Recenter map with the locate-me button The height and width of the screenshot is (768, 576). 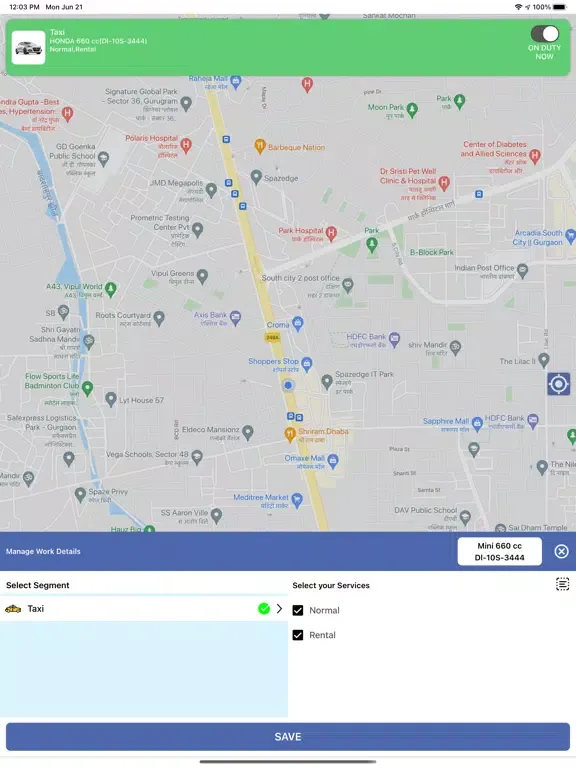pos(558,384)
